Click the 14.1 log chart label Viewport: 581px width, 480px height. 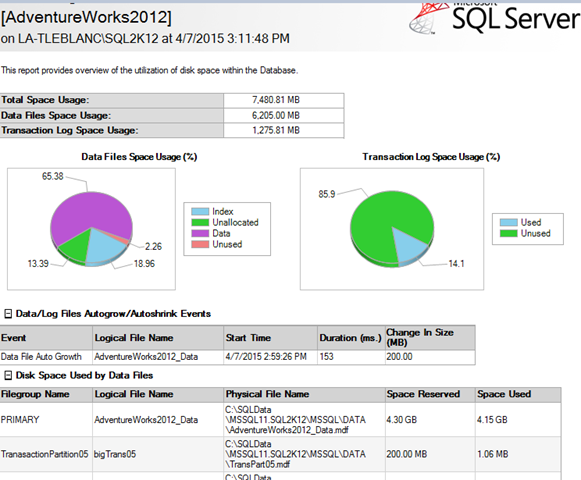point(456,264)
